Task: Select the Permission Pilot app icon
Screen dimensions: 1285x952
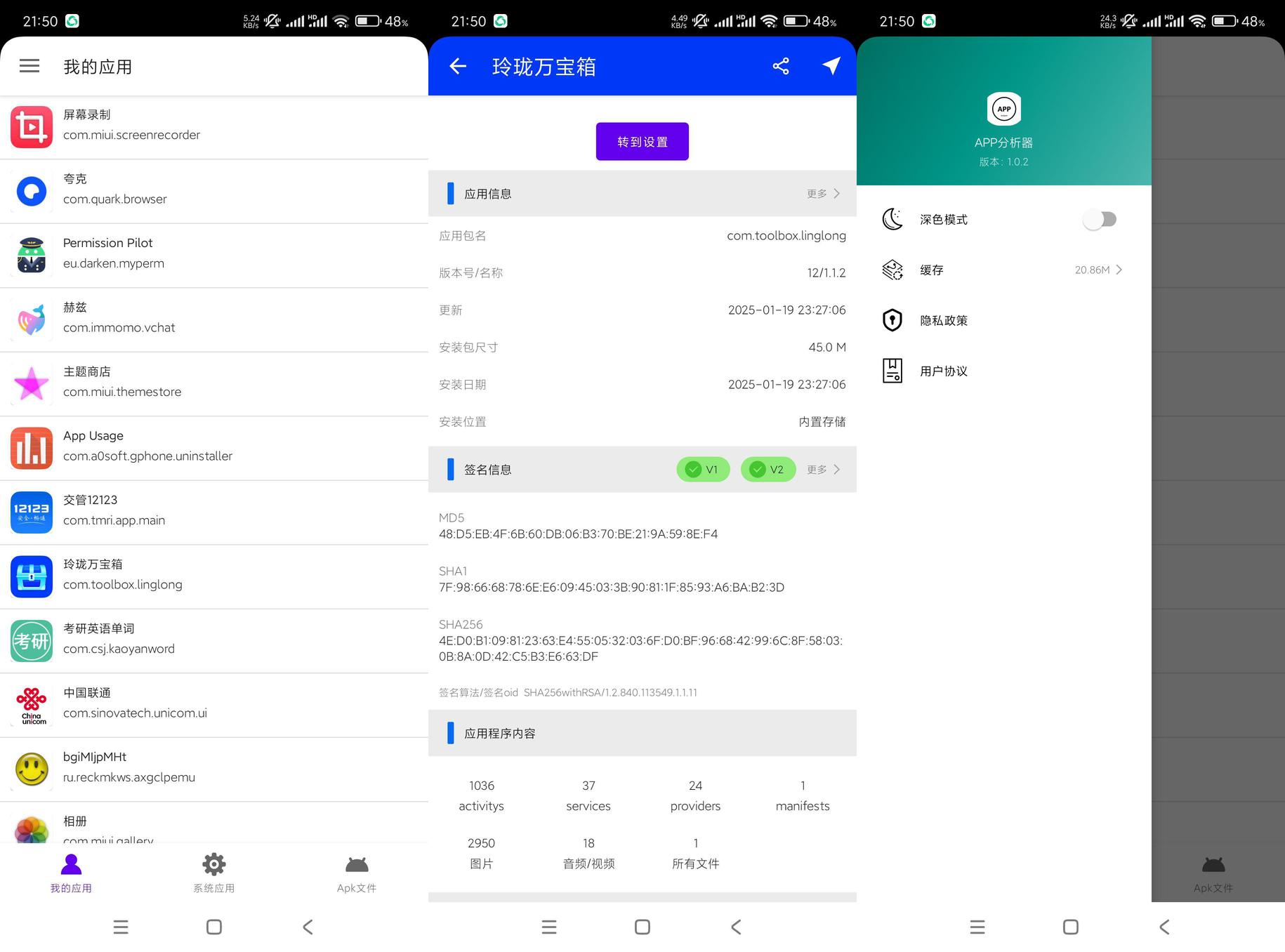Action: tap(32, 256)
